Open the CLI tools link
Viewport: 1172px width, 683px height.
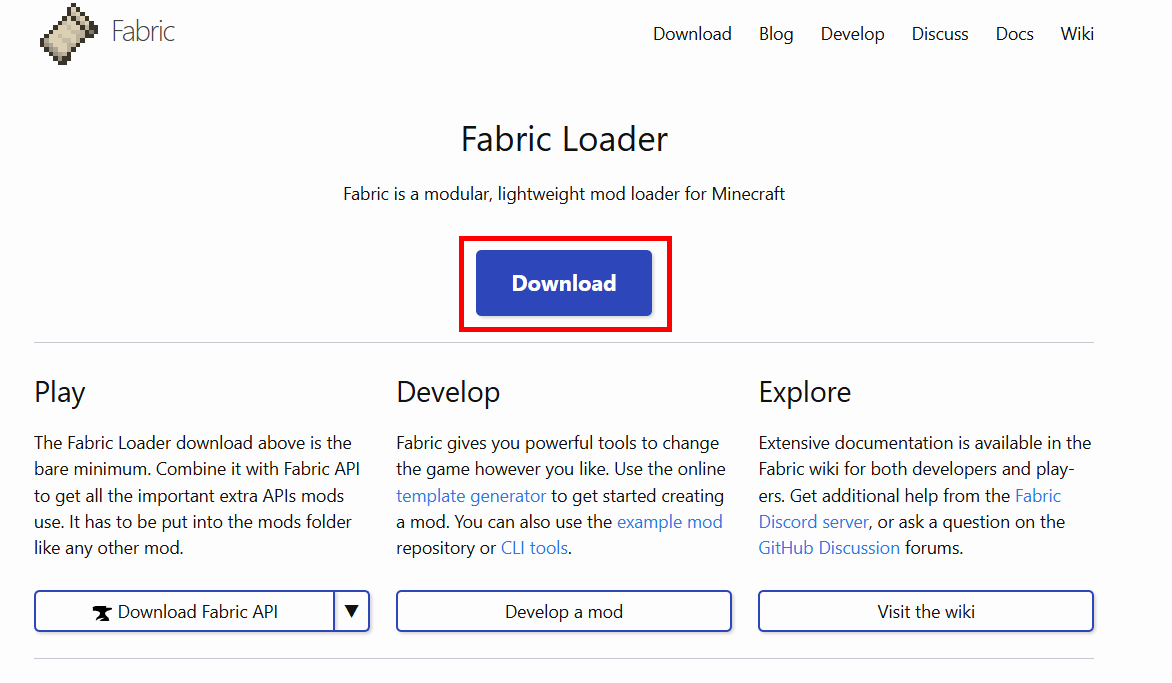coord(534,548)
